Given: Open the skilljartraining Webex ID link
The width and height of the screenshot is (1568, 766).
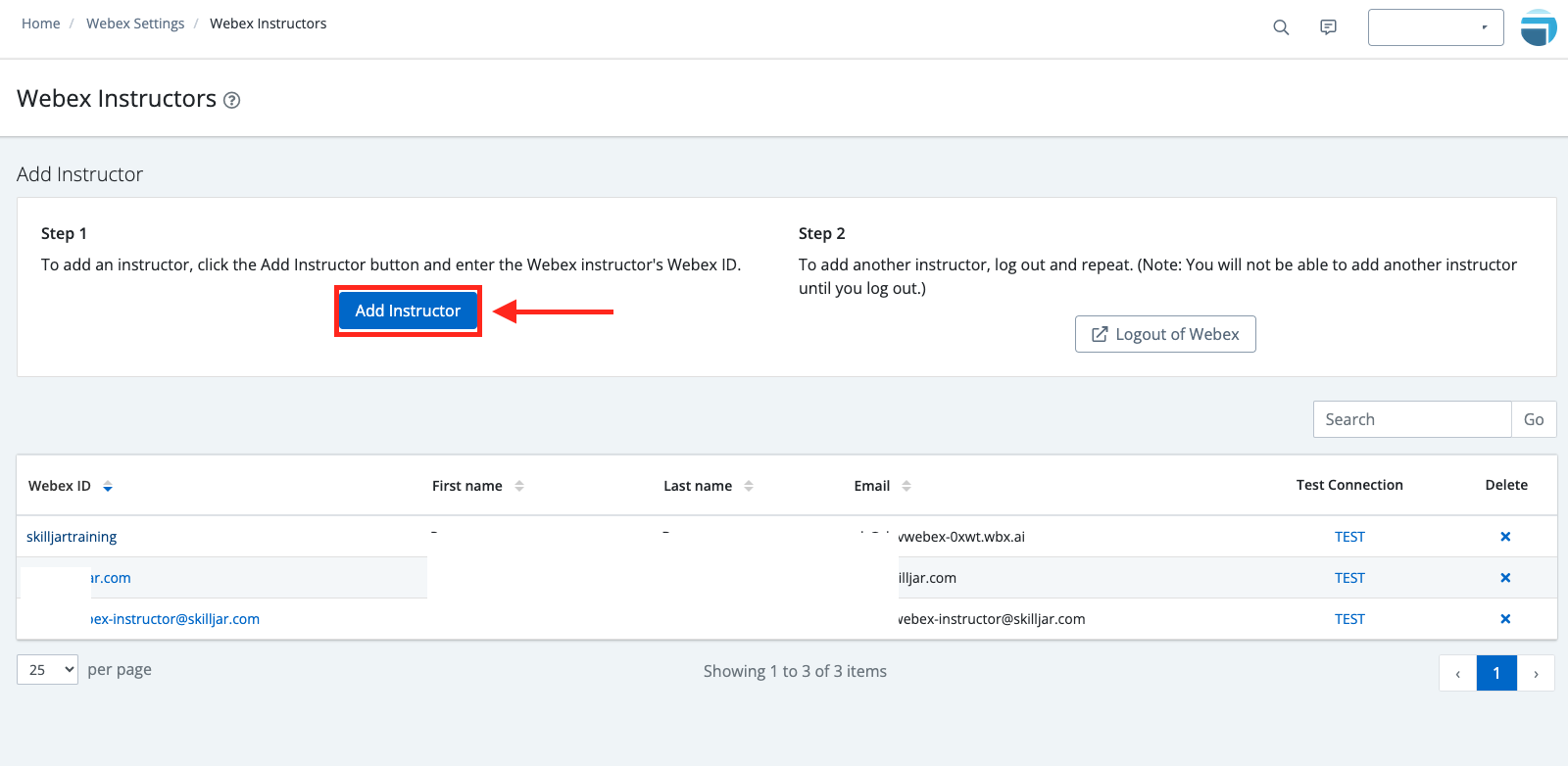Looking at the screenshot, I should 72,537.
